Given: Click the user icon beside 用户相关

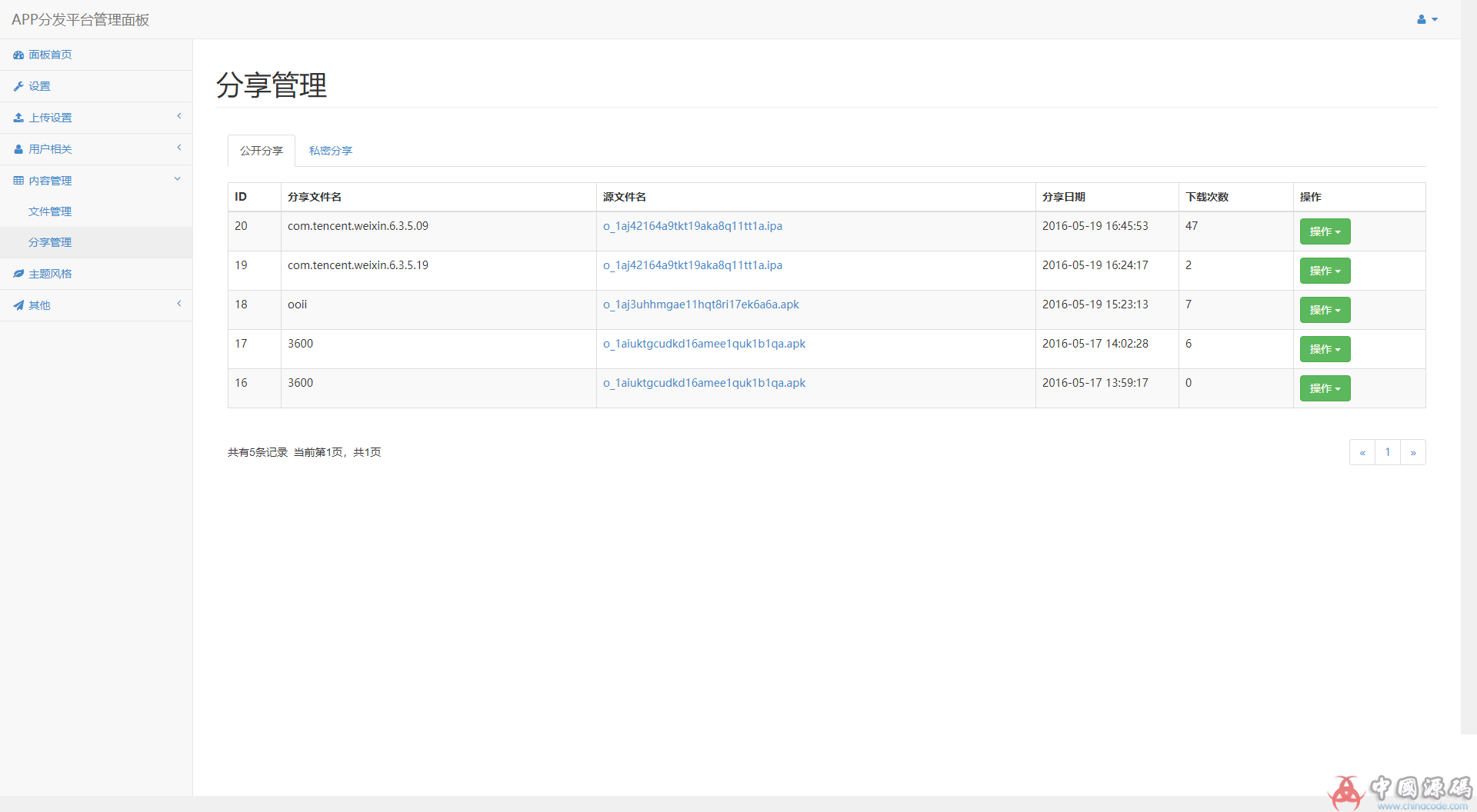Looking at the screenshot, I should click(18, 149).
